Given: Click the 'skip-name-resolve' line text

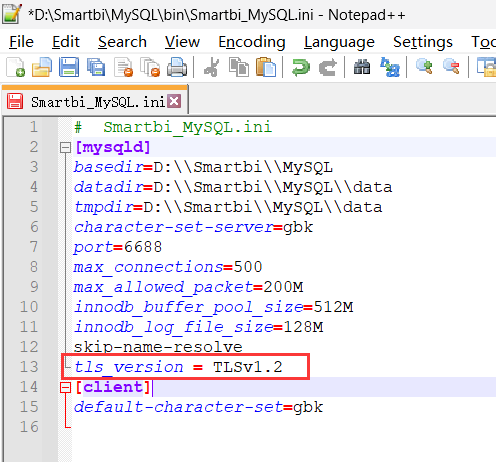Looking at the screenshot, I should point(158,347).
